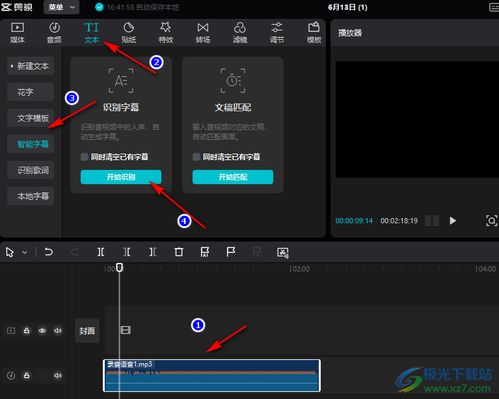Click the delete trash icon in timeline toolbar
The width and height of the screenshot is (499, 399).
coord(179,252)
